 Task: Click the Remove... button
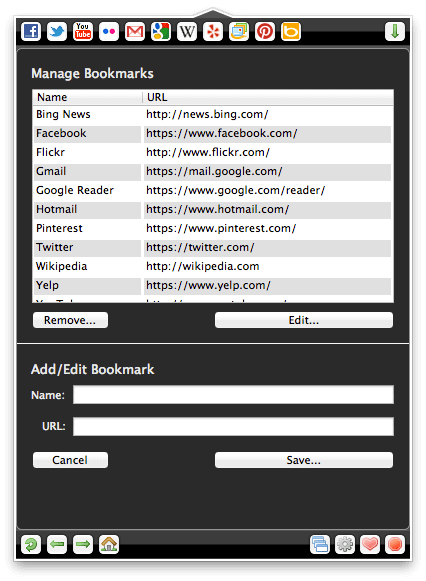tap(70, 320)
